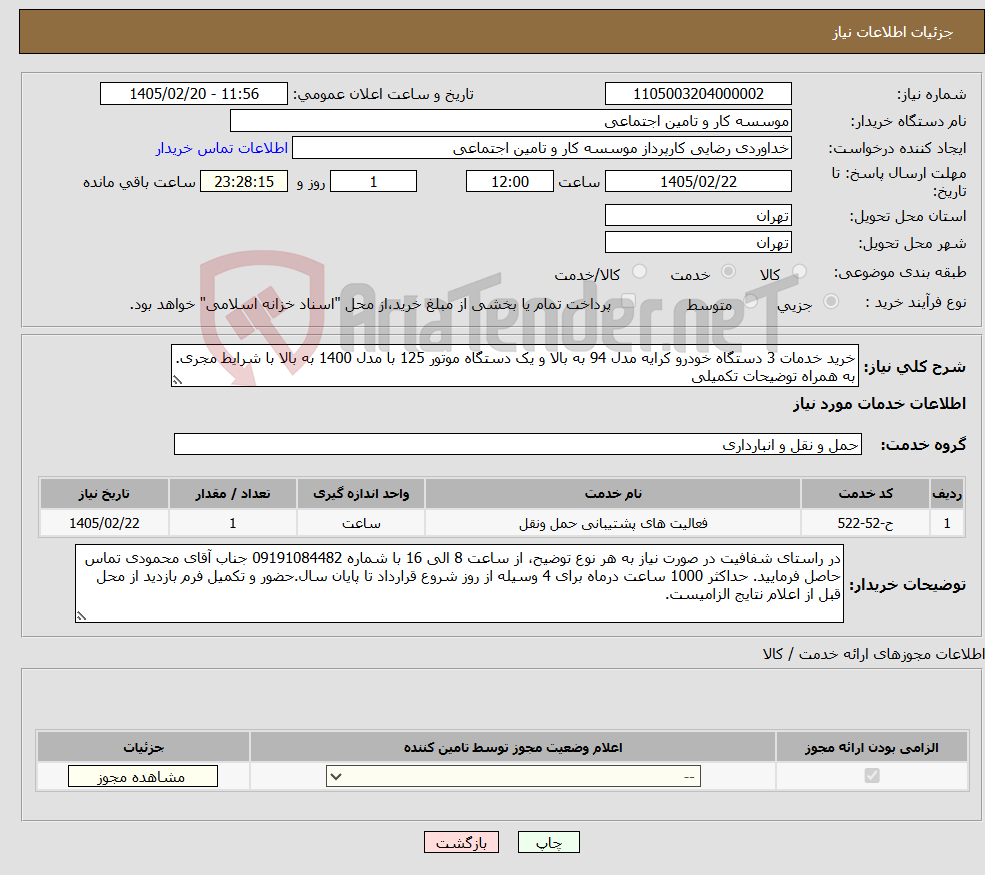Screen dimensions: 985x875
Task: Click the remaining time 23:28:15 field
Action: coord(244,182)
